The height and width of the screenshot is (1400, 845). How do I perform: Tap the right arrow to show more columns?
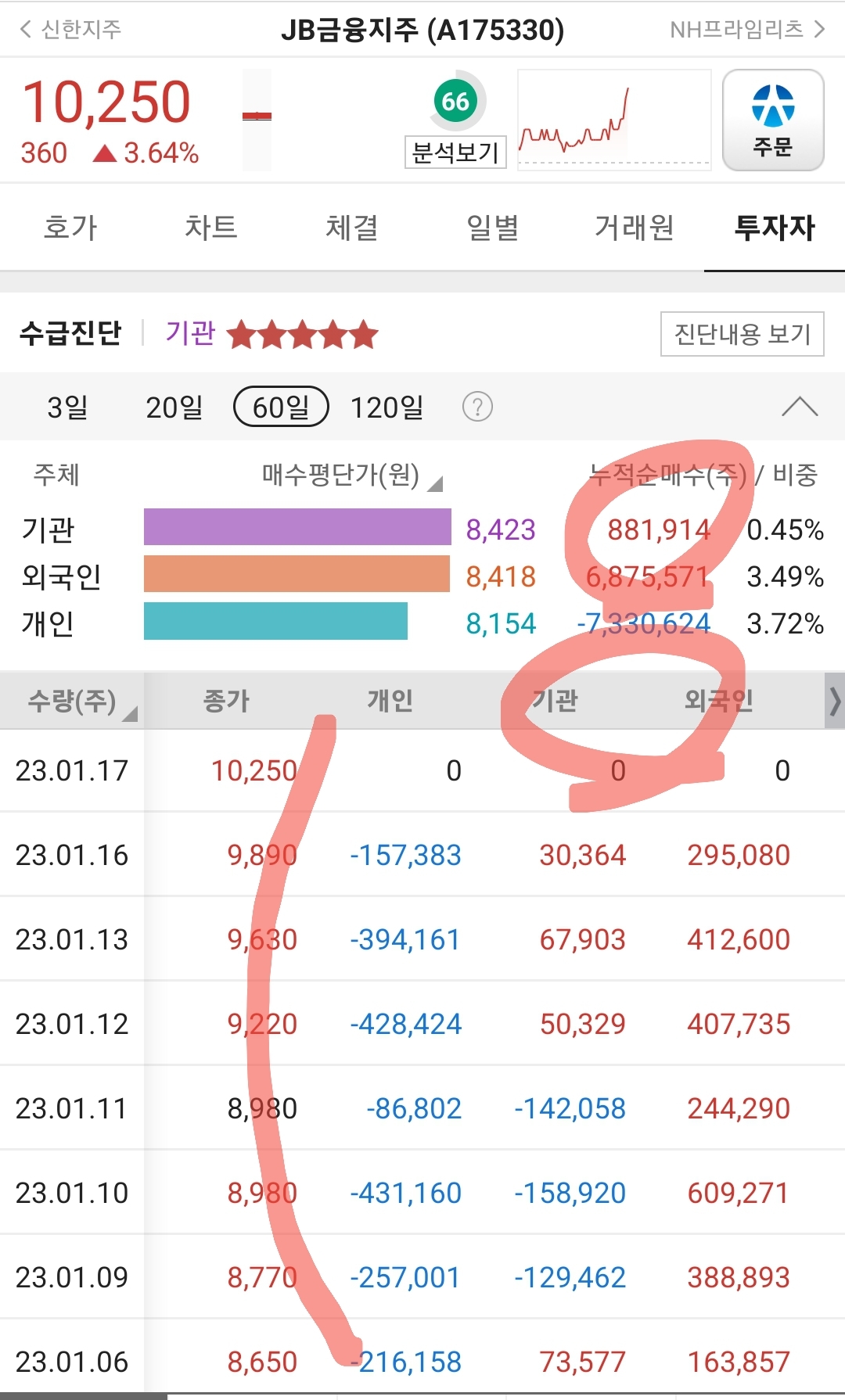click(x=835, y=701)
